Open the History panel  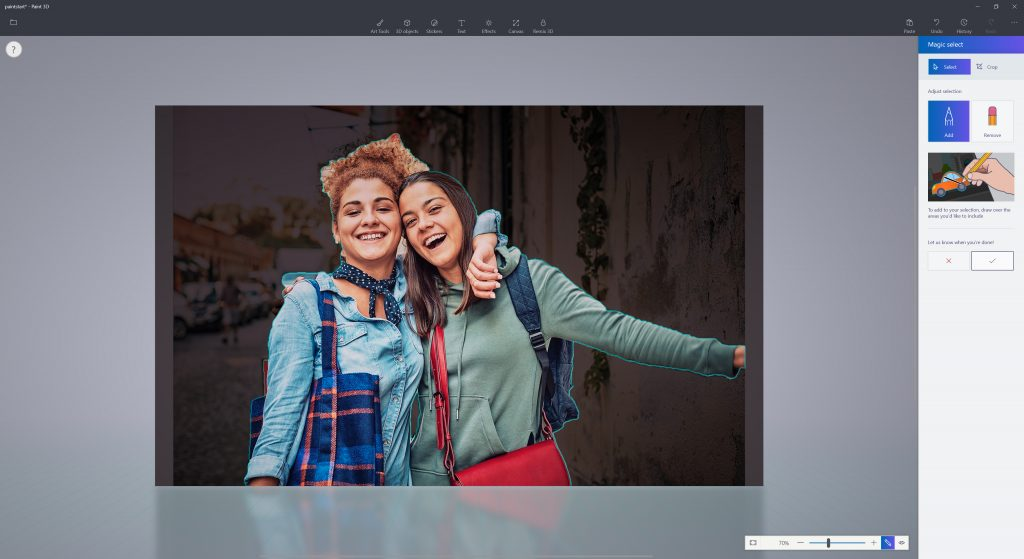pos(963,25)
